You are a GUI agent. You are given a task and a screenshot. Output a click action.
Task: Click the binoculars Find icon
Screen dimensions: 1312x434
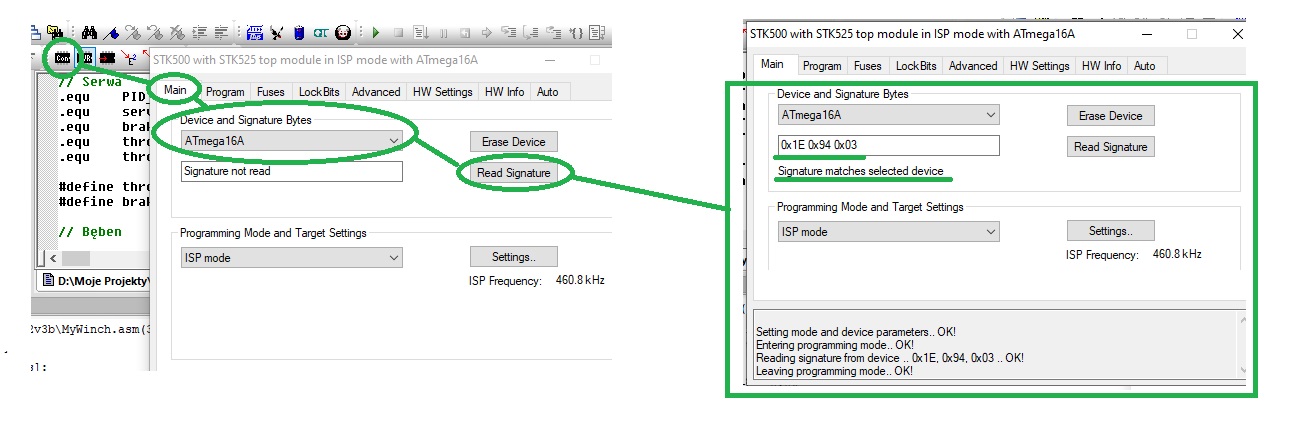(x=90, y=33)
